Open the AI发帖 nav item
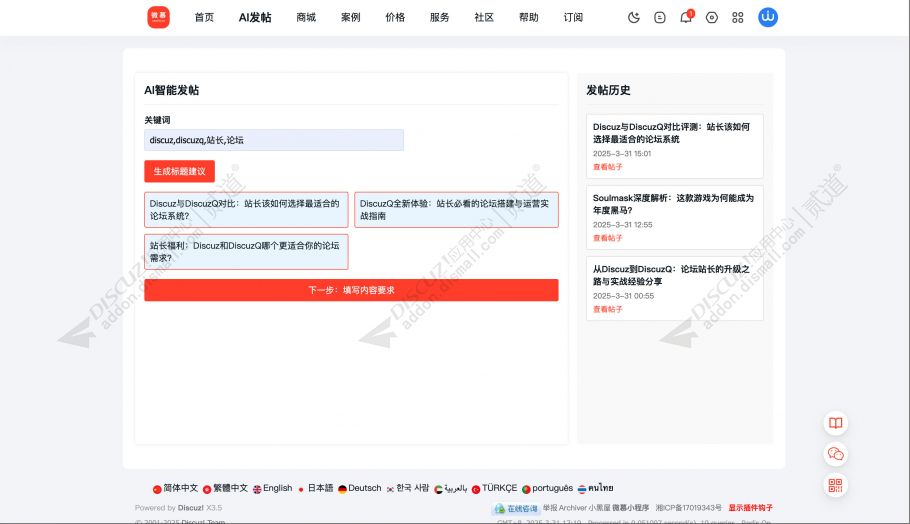 [x=255, y=17]
